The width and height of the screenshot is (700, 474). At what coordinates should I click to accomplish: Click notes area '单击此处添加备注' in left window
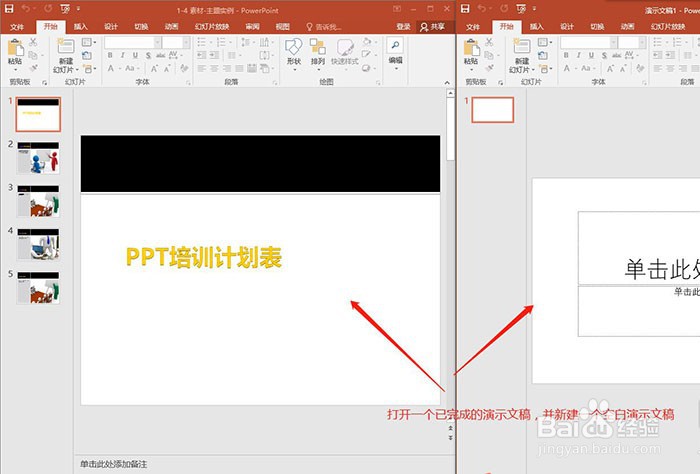(114, 464)
